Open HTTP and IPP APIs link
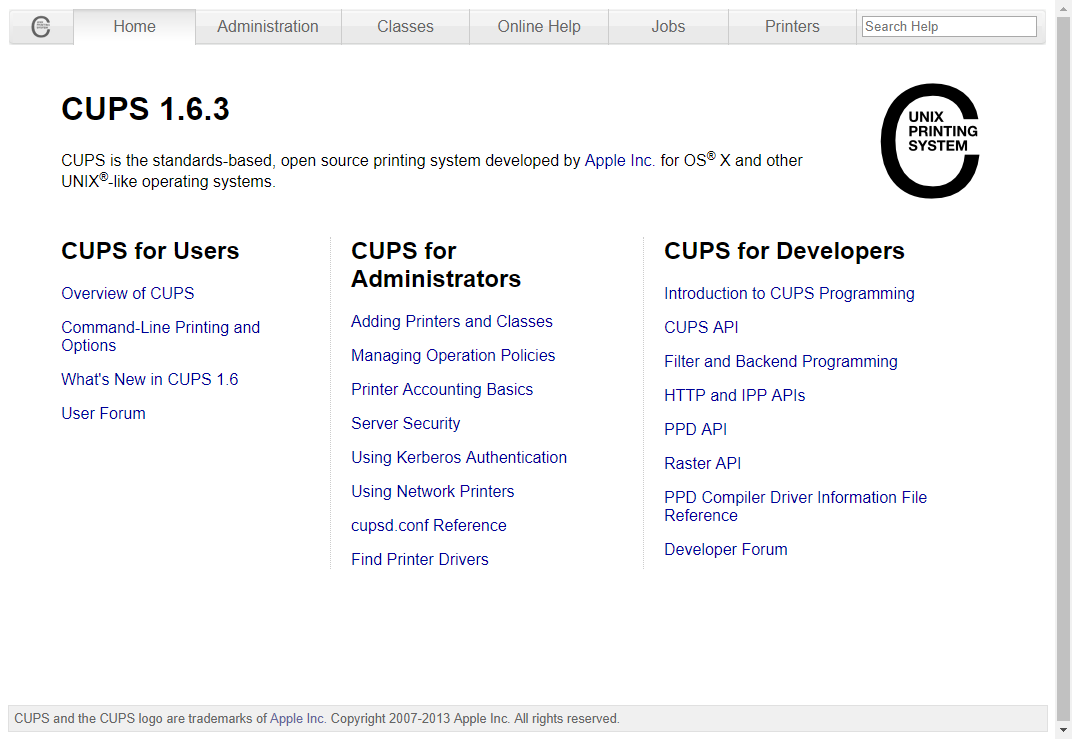The image size is (1072, 739). 735,396
